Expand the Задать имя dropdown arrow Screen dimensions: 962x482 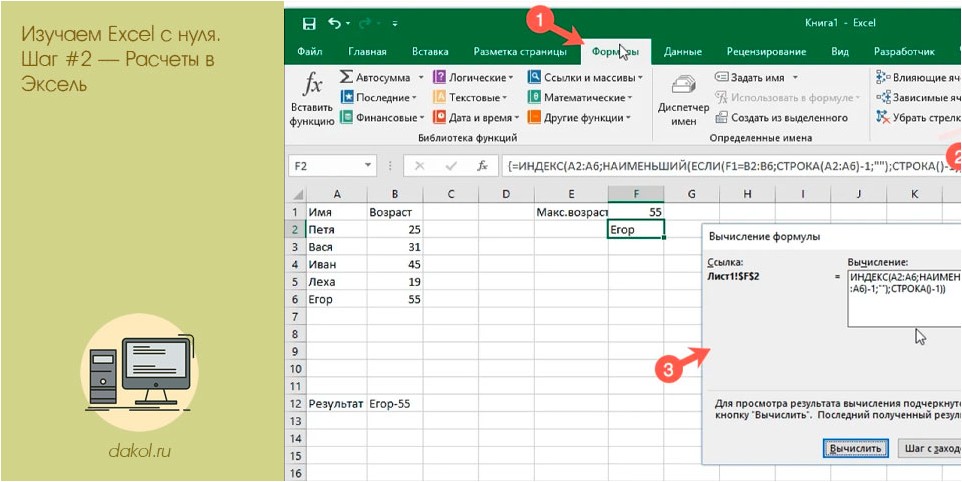coord(795,78)
